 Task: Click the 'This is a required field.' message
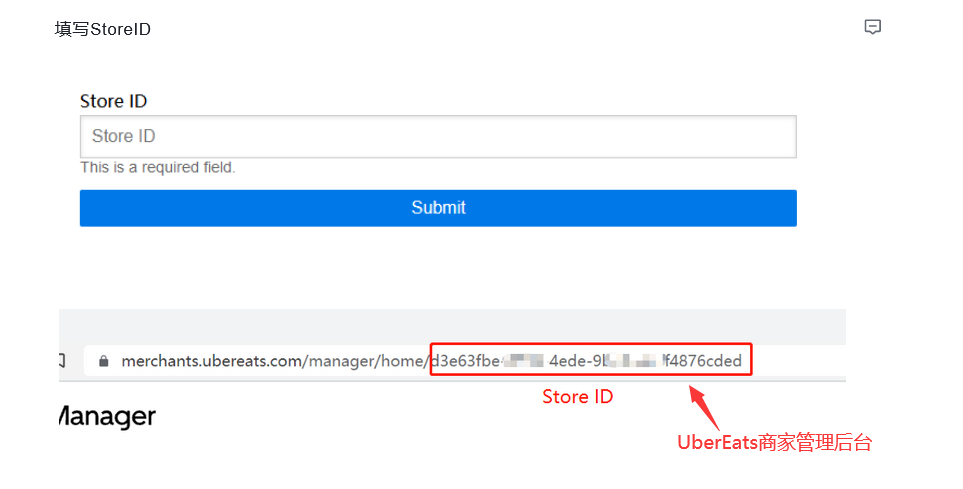point(158,168)
